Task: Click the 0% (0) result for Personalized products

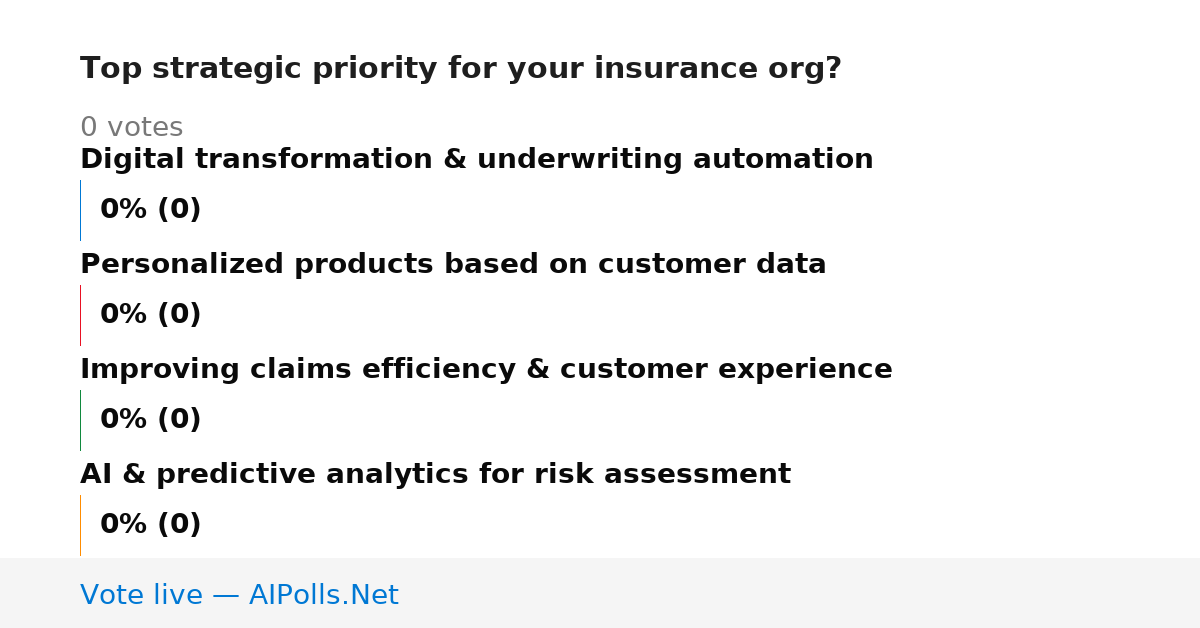Action: [151, 315]
